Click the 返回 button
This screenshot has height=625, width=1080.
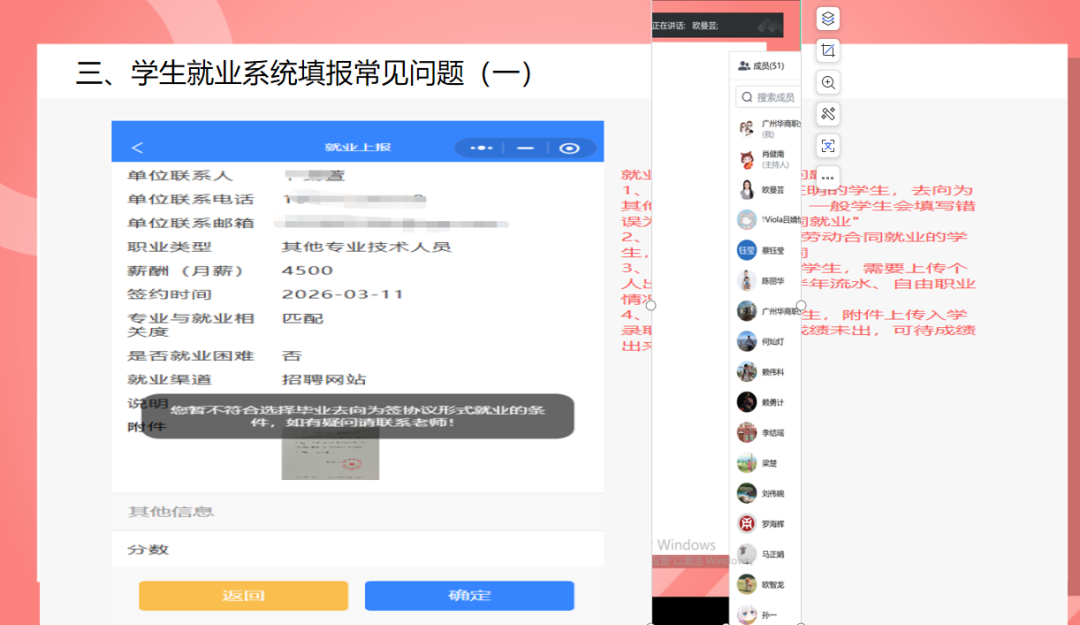[x=243, y=595]
